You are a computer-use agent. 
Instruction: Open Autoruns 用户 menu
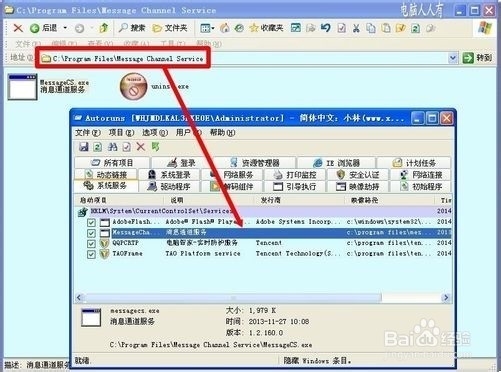point(189,133)
